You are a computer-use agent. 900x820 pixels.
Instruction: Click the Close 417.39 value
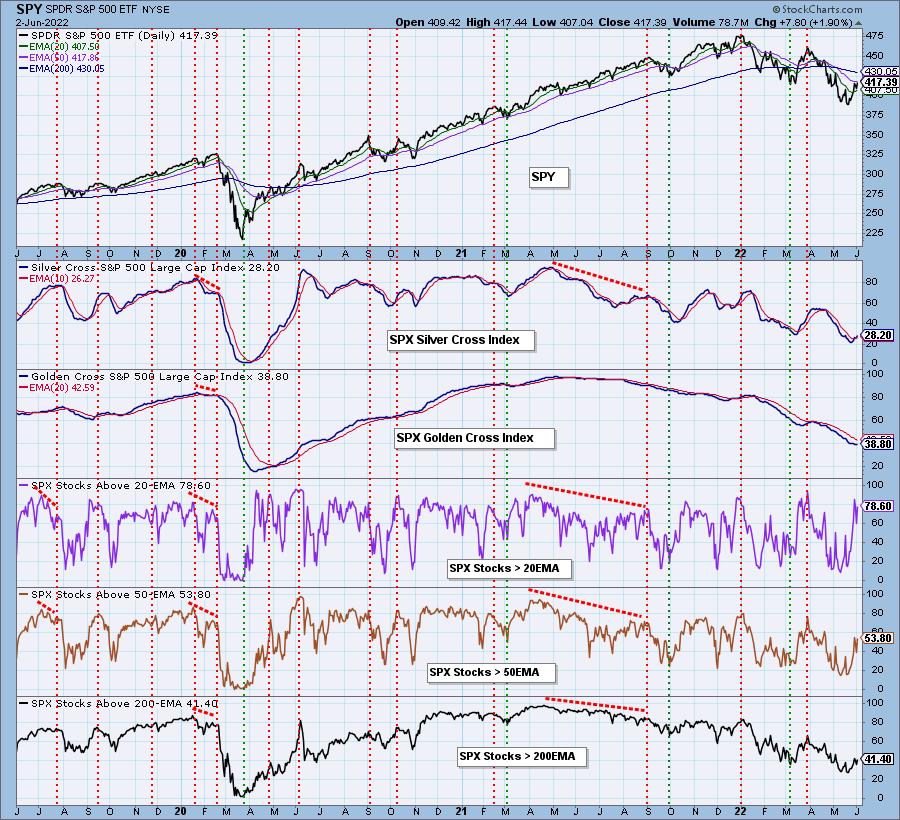point(632,22)
